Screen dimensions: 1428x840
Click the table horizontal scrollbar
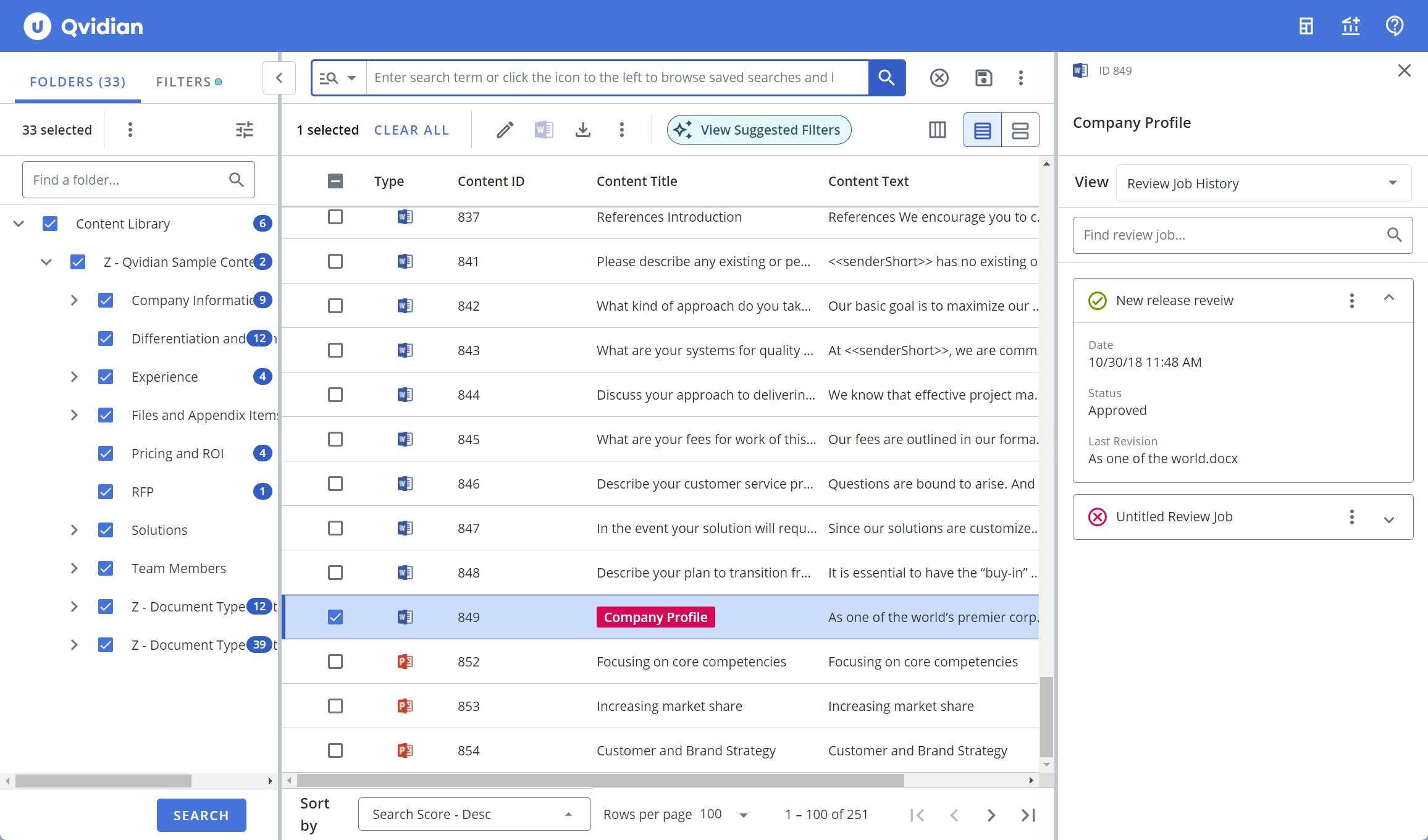(x=600, y=780)
